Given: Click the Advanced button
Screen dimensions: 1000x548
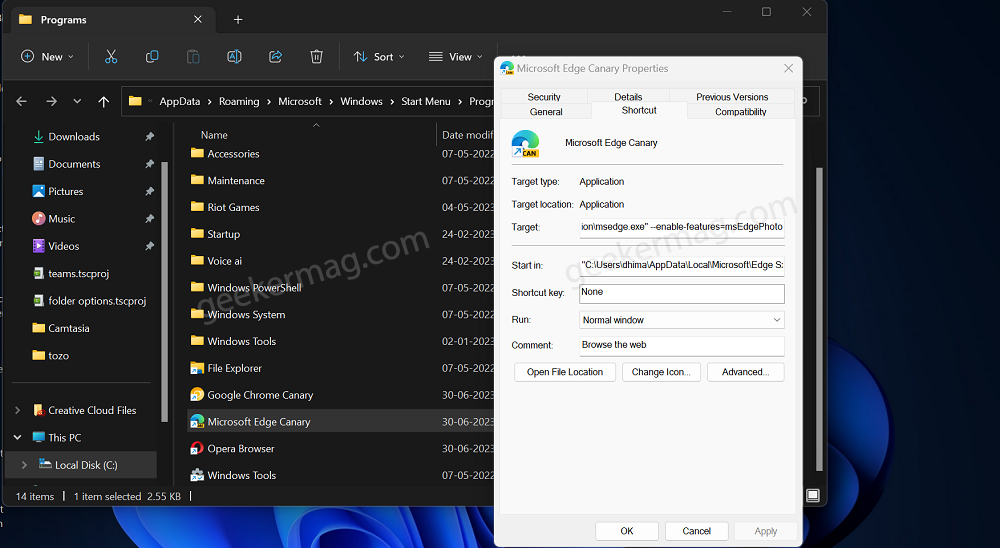Looking at the screenshot, I should 746,372.
